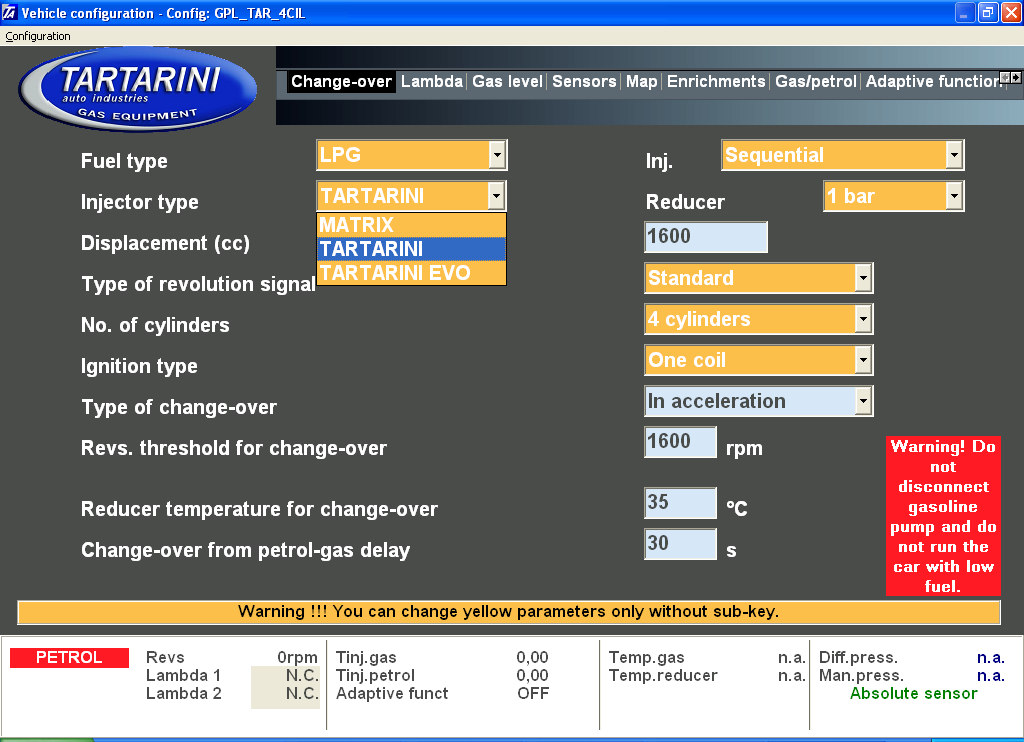Click the Temp.reducer n.a. reading
This screenshot has width=1024, height=742.
coord(792,675)
